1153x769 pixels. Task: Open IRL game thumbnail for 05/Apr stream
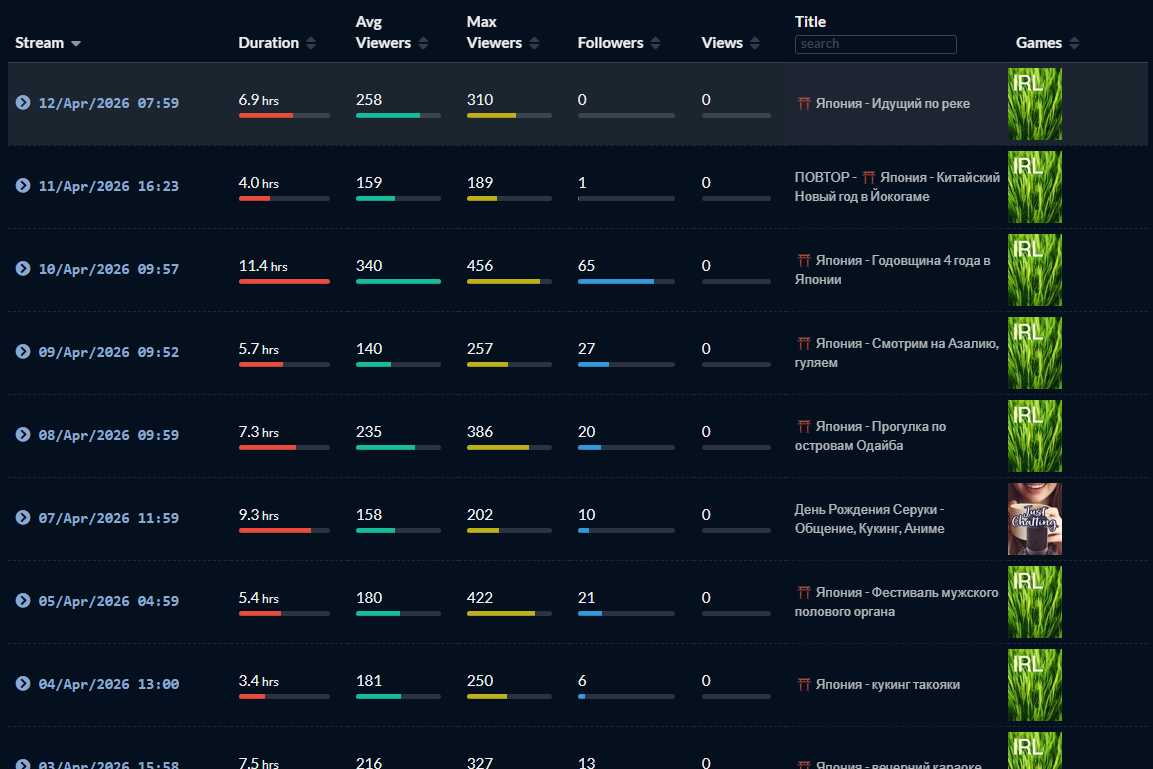(x=1035, y=602)
